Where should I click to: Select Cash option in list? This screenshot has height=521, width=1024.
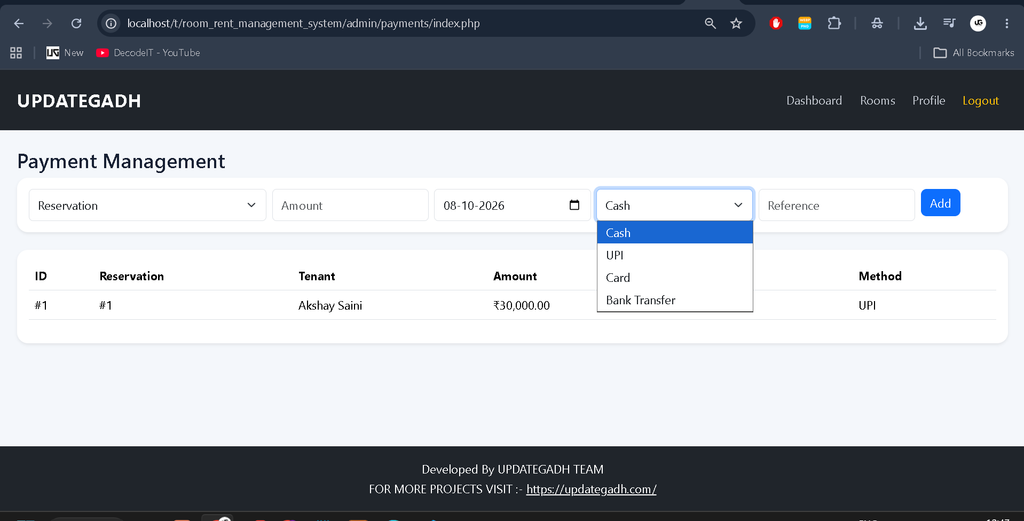point(675,232)
